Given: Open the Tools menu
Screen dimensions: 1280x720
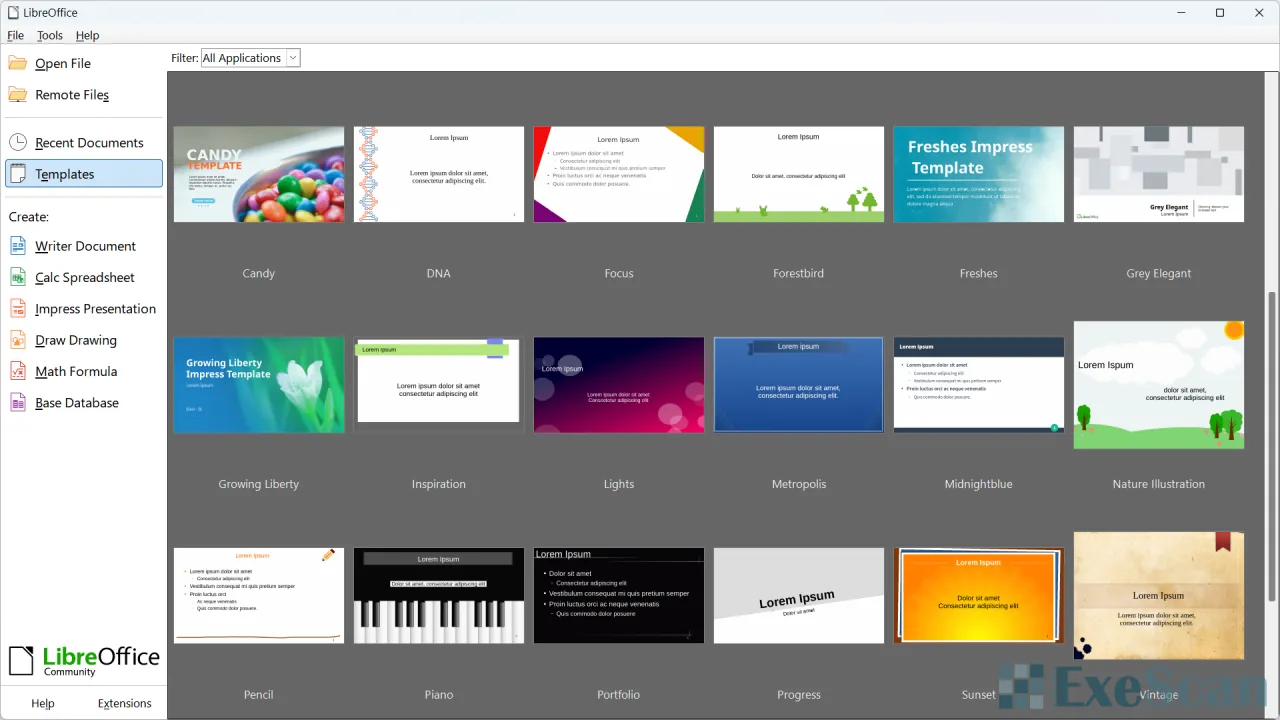Looking at the screenshot, I should click(x=50, y=35).
